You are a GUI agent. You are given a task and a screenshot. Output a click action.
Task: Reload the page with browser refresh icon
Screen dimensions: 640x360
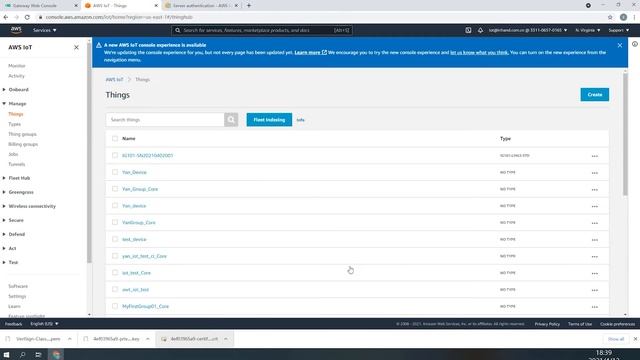[27, 17]
